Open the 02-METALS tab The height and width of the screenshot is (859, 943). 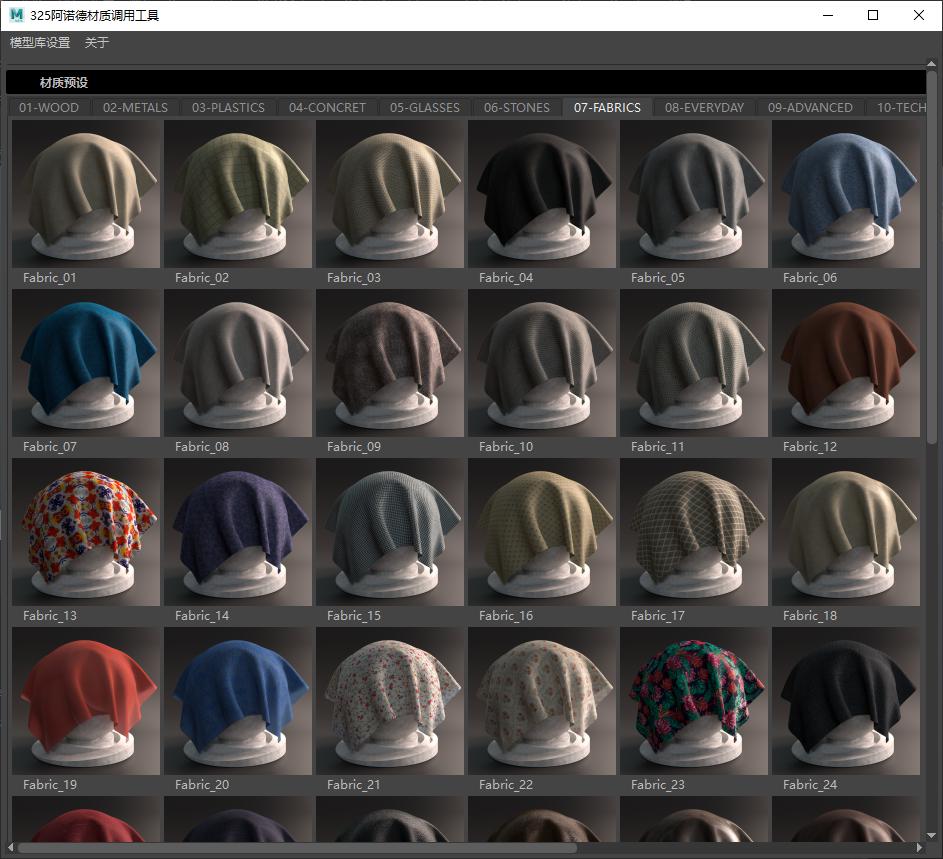point(135,108)
